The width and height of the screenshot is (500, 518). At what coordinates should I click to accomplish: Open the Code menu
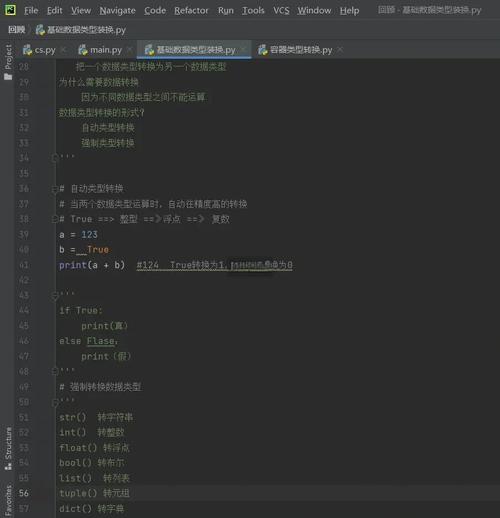[155, 11]
